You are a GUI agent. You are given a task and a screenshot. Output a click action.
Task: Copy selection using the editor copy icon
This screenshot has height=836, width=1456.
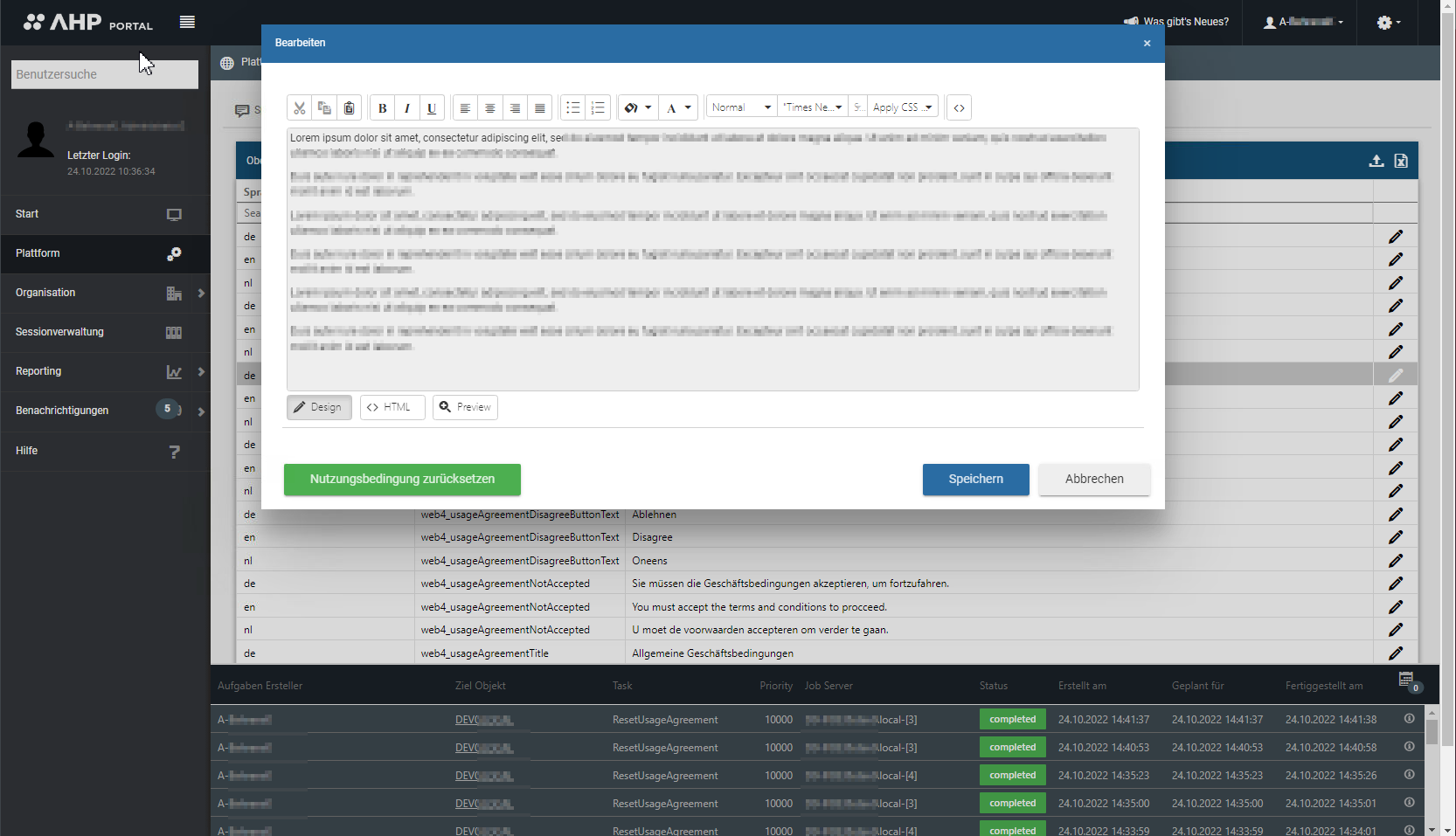point(324,107)
